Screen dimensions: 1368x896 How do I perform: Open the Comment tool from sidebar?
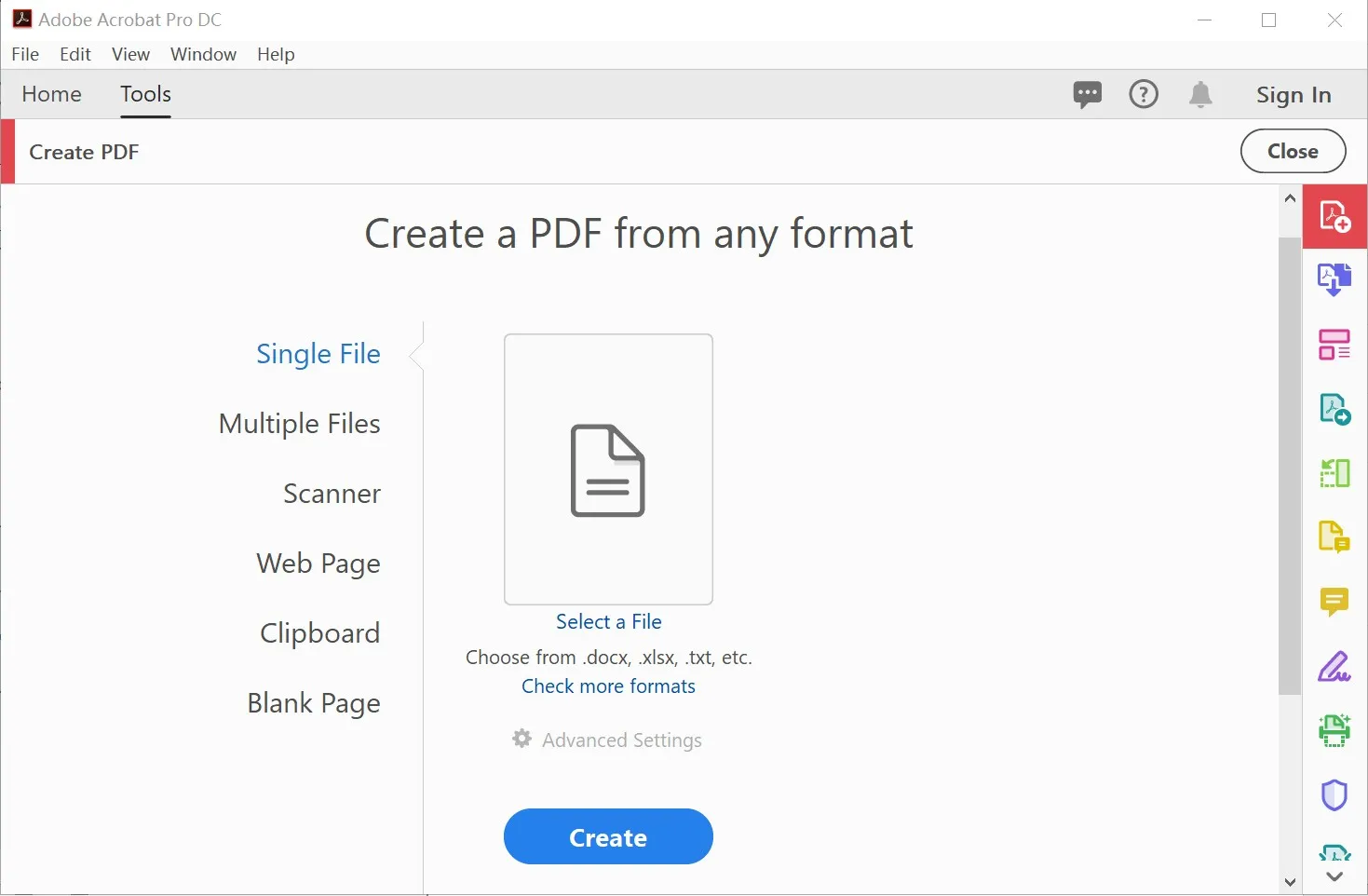[x=1334, y=602]
